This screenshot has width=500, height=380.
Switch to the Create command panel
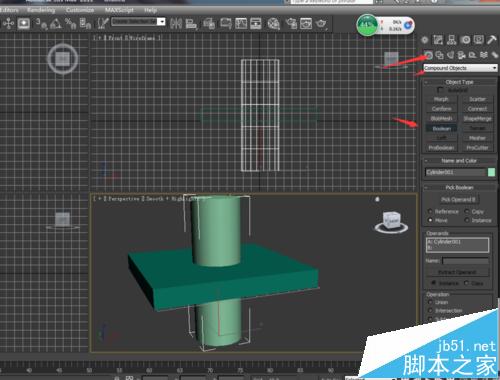(x=425, y=40)
